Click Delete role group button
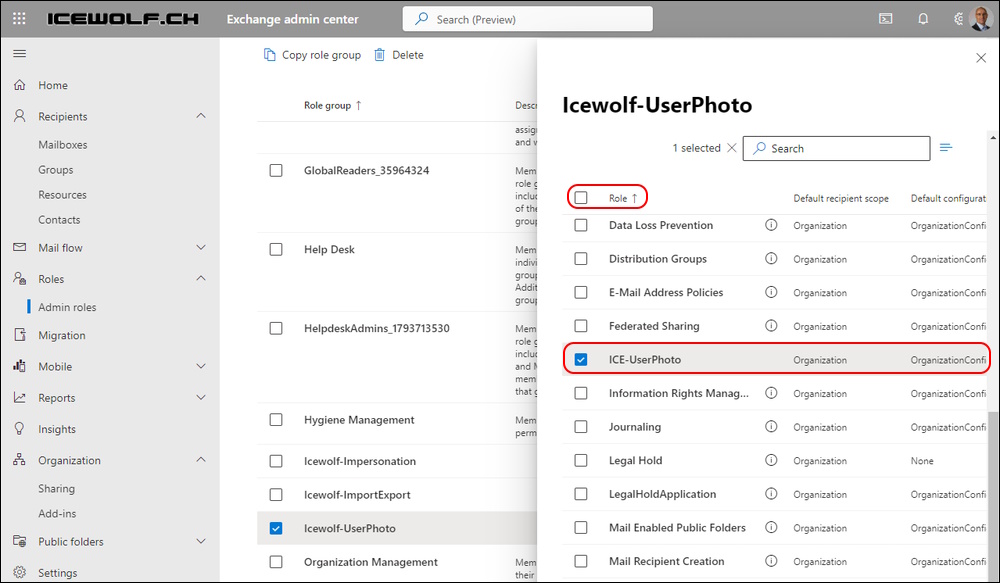 (399, 55)
